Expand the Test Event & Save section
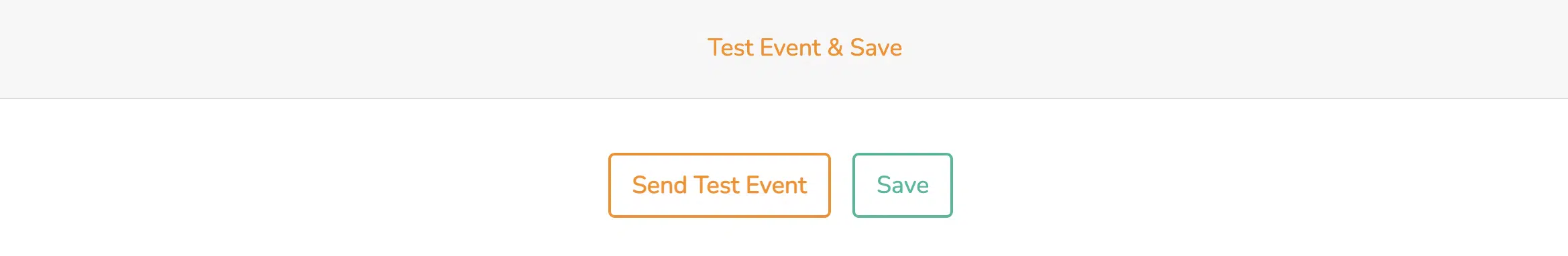This screenshot has height=256, width=1568. [x=784, y=49]
